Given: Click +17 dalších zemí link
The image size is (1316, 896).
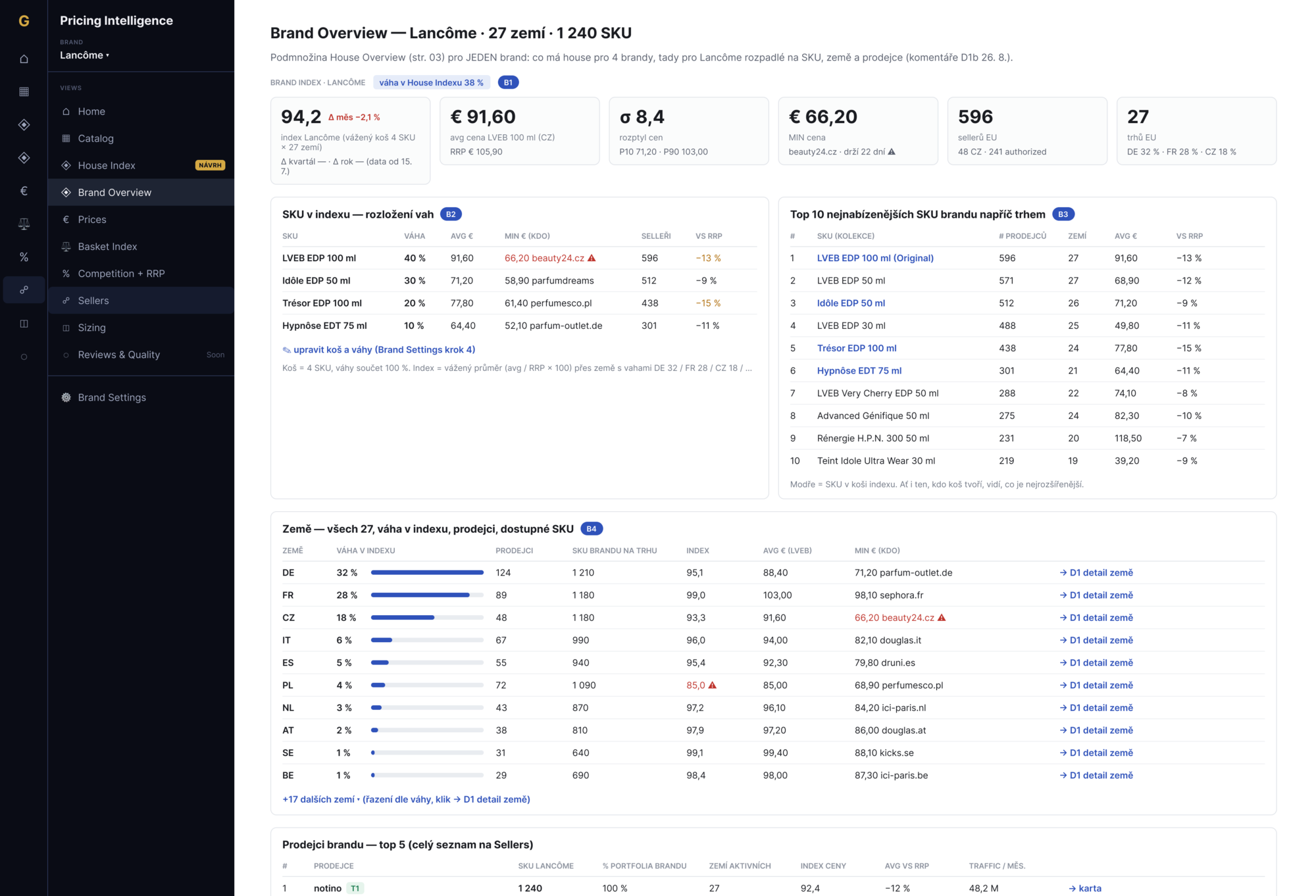Looking at the screenshot, I should pos(406,799).
